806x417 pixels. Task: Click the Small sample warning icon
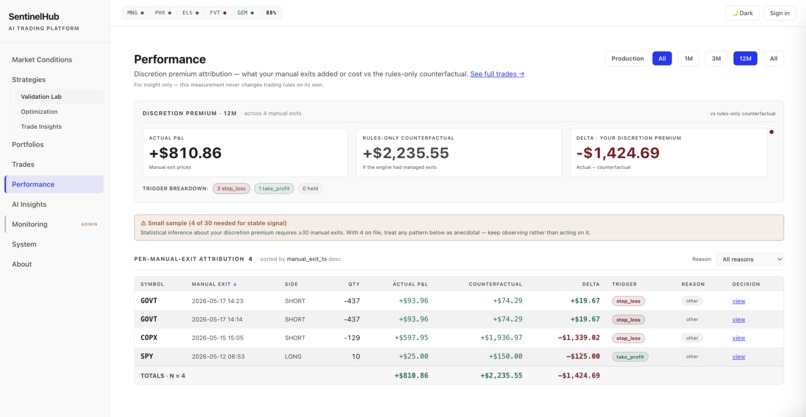point(143,223)
